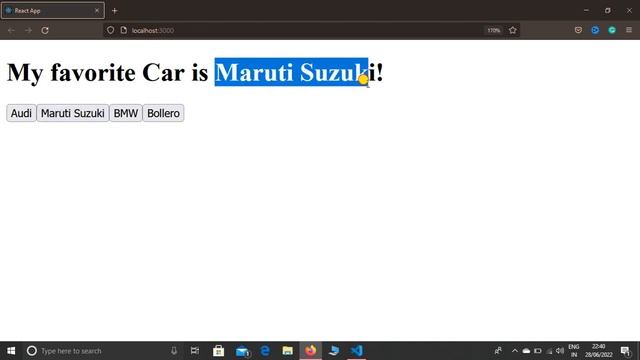Choose the Maruti Suzuki button

pyautogui.click(x=73, y=113)
